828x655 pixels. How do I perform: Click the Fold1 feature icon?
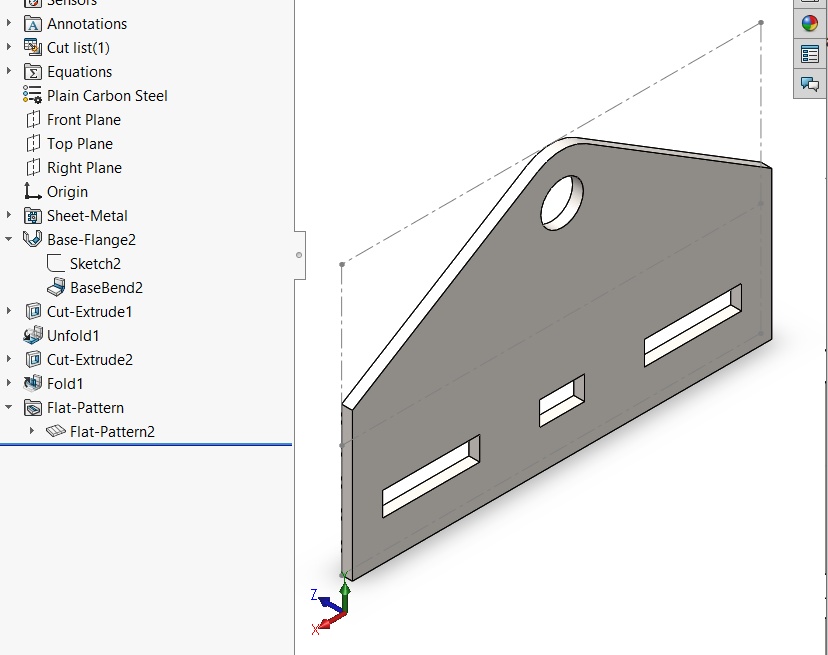pyautogui.click(x=33, y=383)
